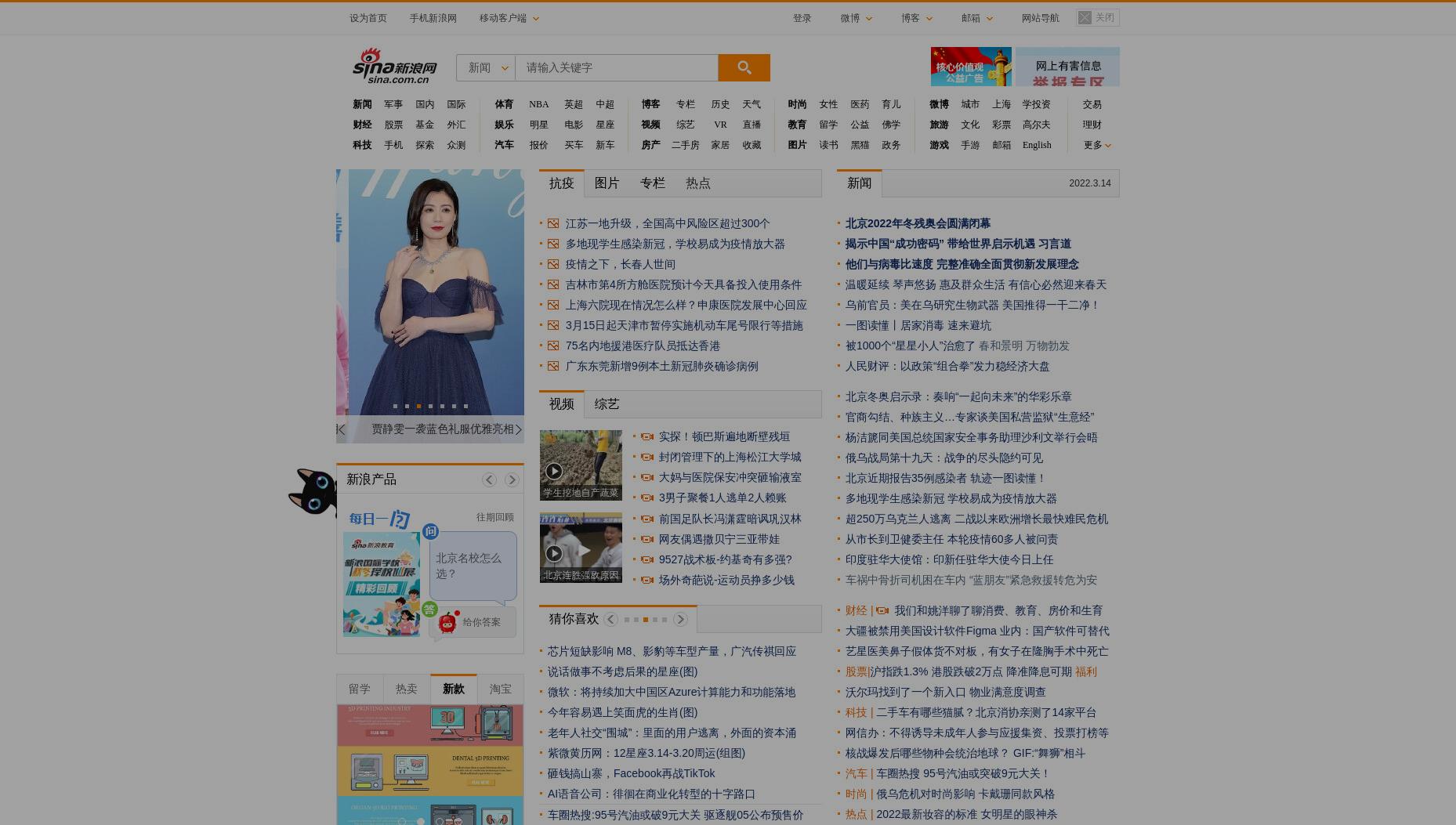Click the 答 answer badge icon
This screenshot has height=825, width=1456.
click(429, 609)
